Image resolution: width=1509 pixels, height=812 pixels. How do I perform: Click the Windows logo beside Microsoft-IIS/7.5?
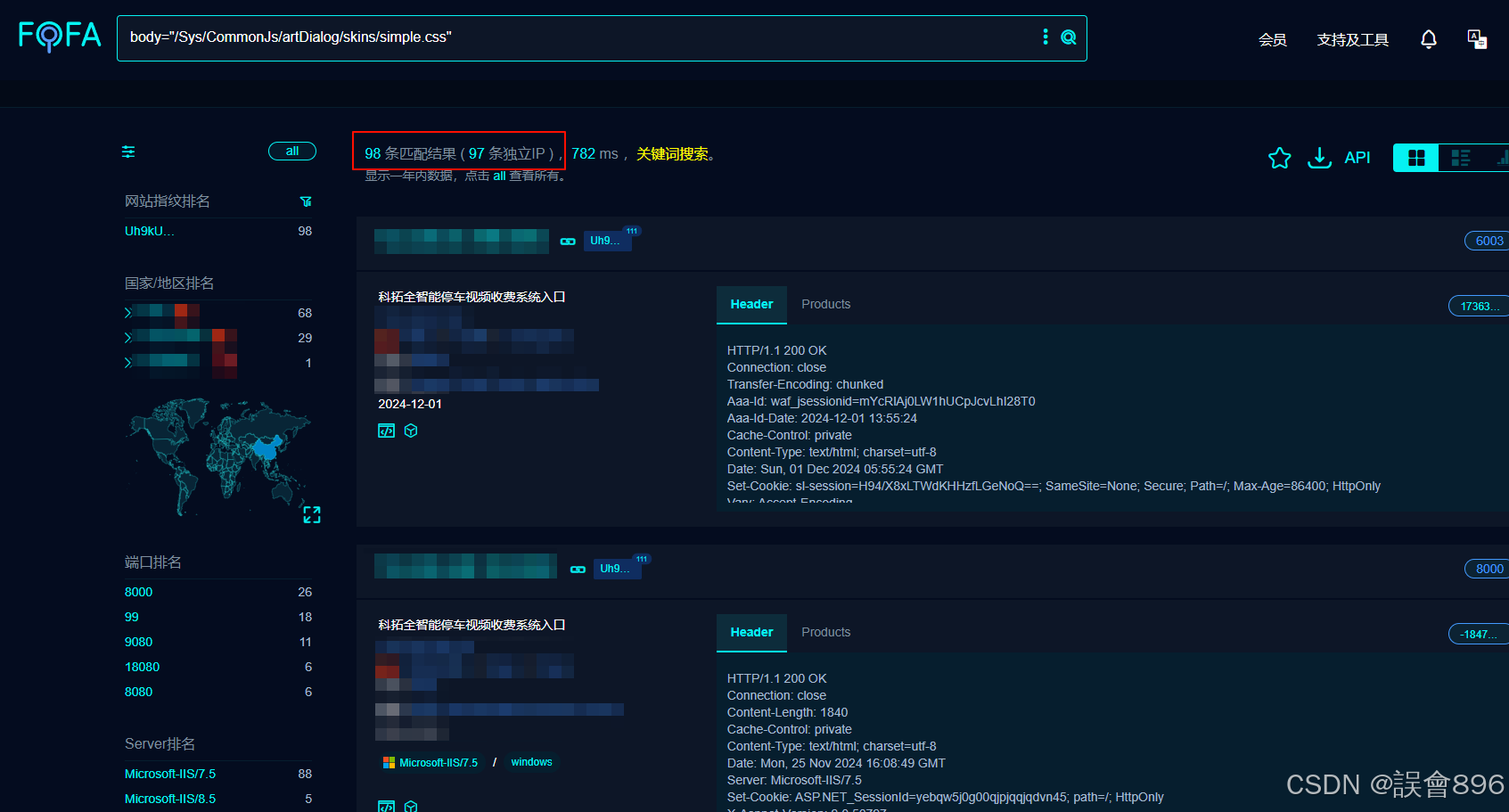pos(389,763)
